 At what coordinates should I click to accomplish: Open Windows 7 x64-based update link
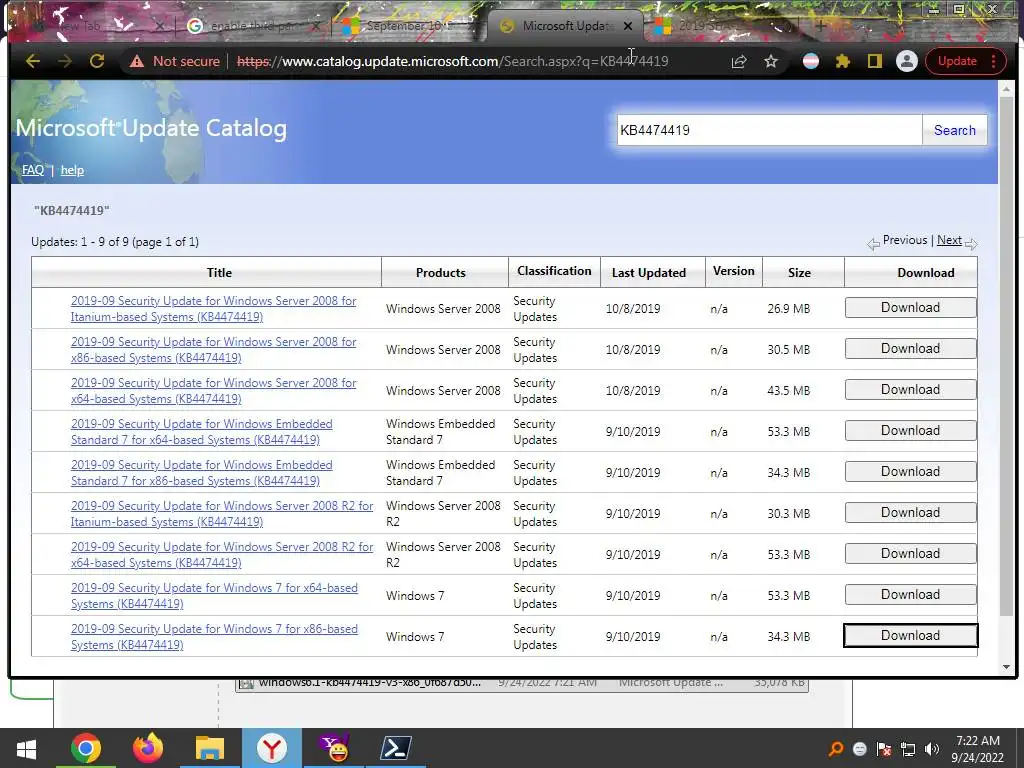[214, 596]
